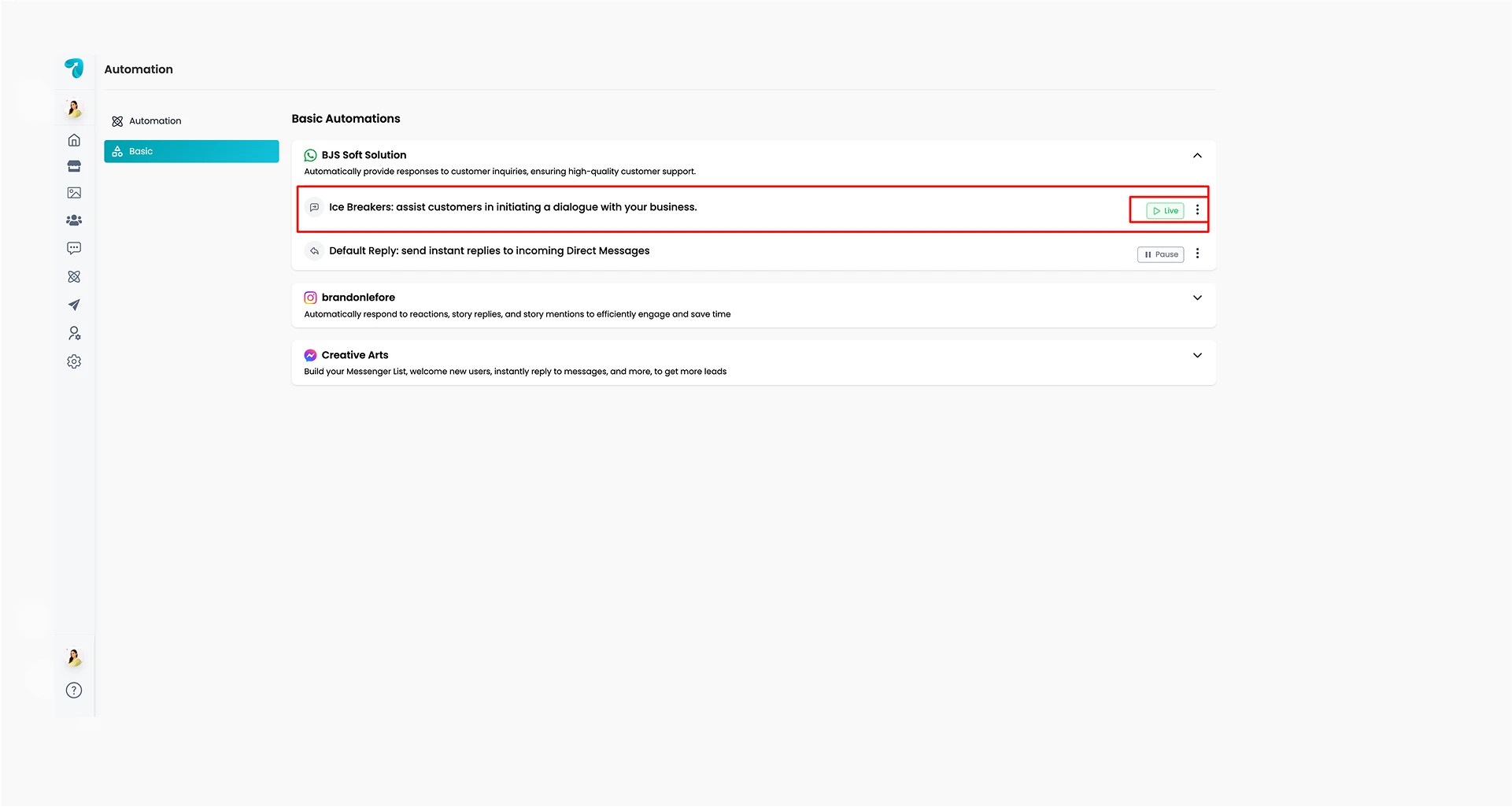Click the brandonlefore account title
Screen dimensions: 1512x807
(358, 298)
